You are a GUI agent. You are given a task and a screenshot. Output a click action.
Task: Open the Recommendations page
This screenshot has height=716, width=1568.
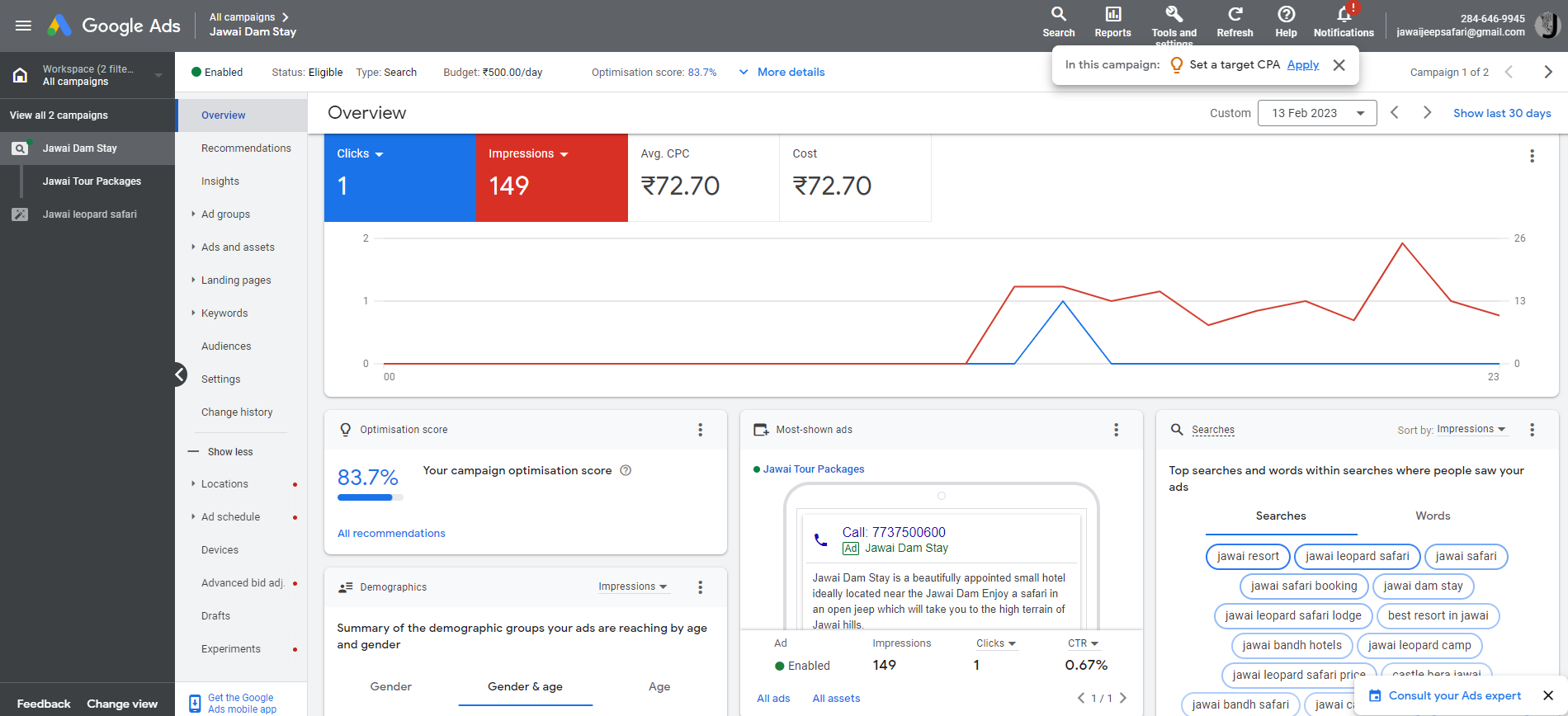(246, 148)
